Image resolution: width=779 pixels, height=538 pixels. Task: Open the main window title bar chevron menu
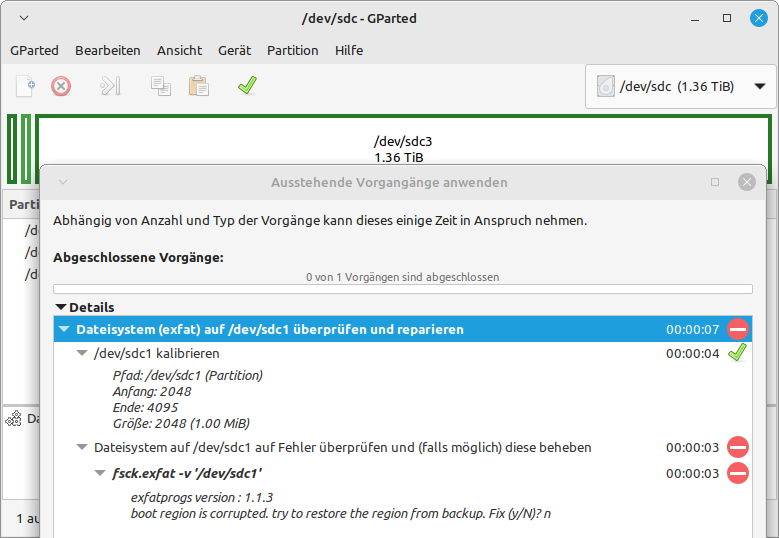click(x=24, y=18)
